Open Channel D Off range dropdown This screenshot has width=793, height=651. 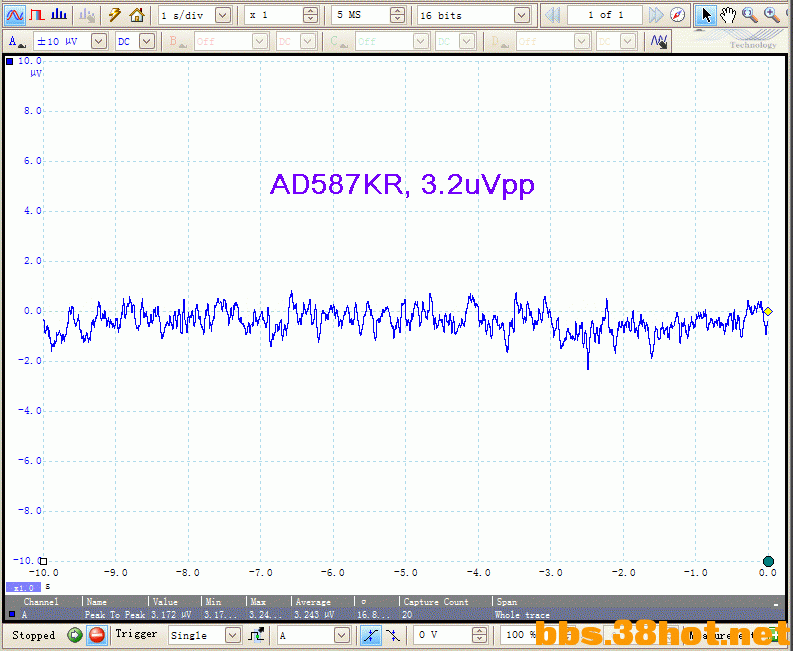pyautogui.click(x=582, y=41)
